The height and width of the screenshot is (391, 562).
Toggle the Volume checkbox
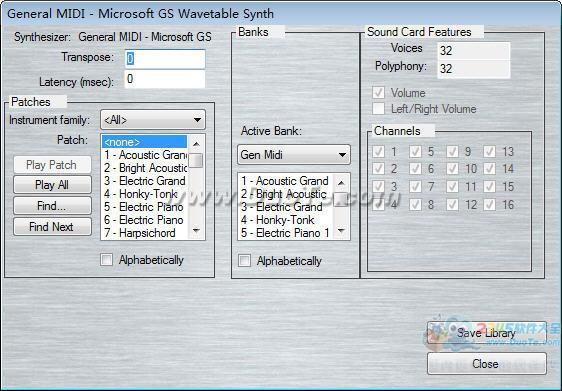click(378, 93)
